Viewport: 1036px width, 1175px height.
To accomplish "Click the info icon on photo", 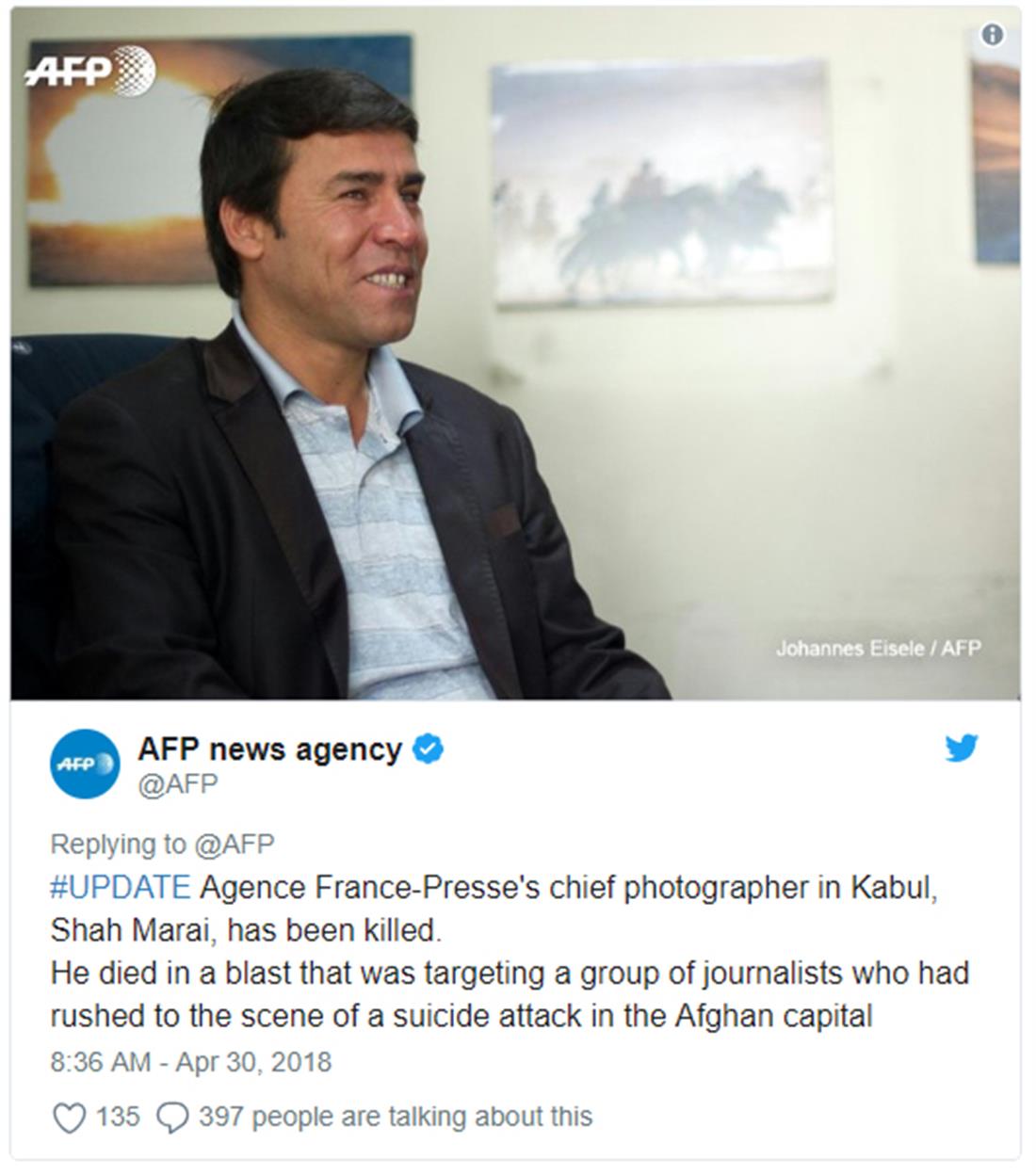I will pyautogui.click(x=993, y=35).
